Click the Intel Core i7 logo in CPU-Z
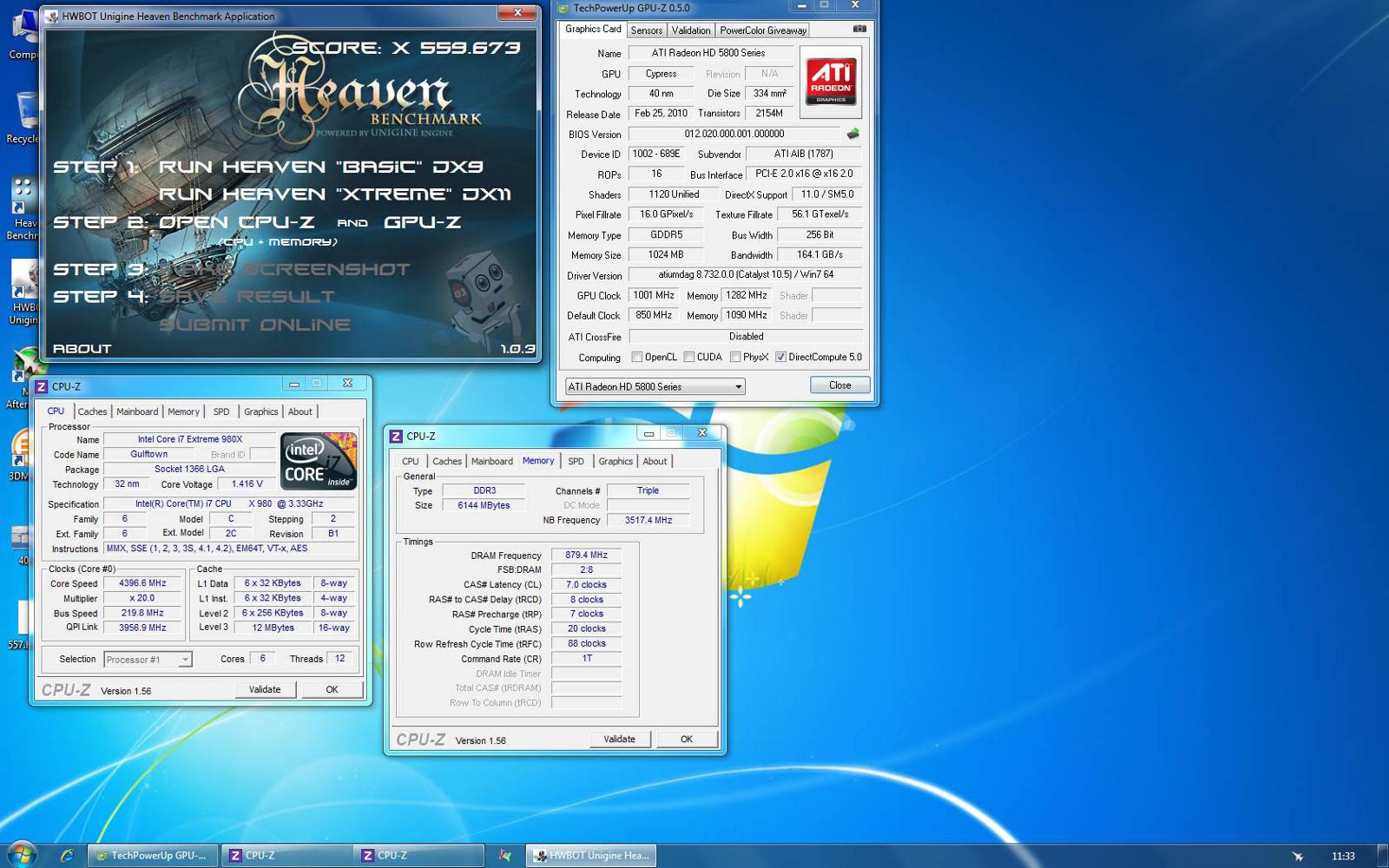The image size is (1389, 868). pyautogui.click(x=319, y=461)
